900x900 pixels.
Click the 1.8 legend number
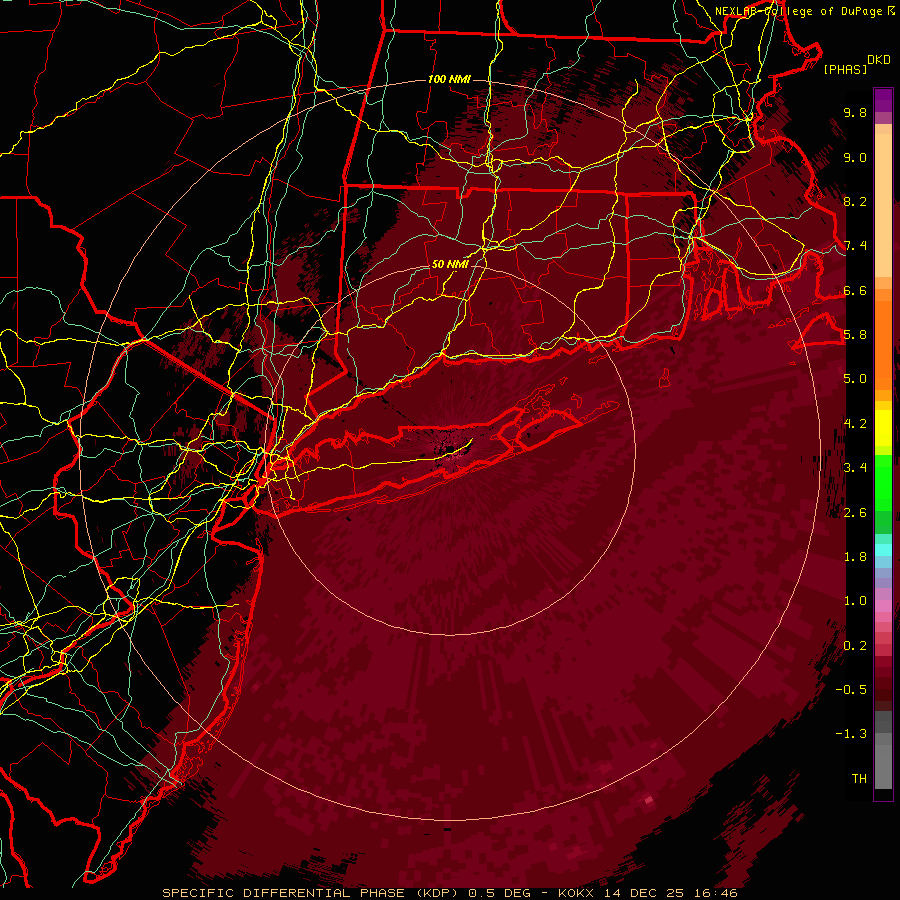(x=855, y=557)
